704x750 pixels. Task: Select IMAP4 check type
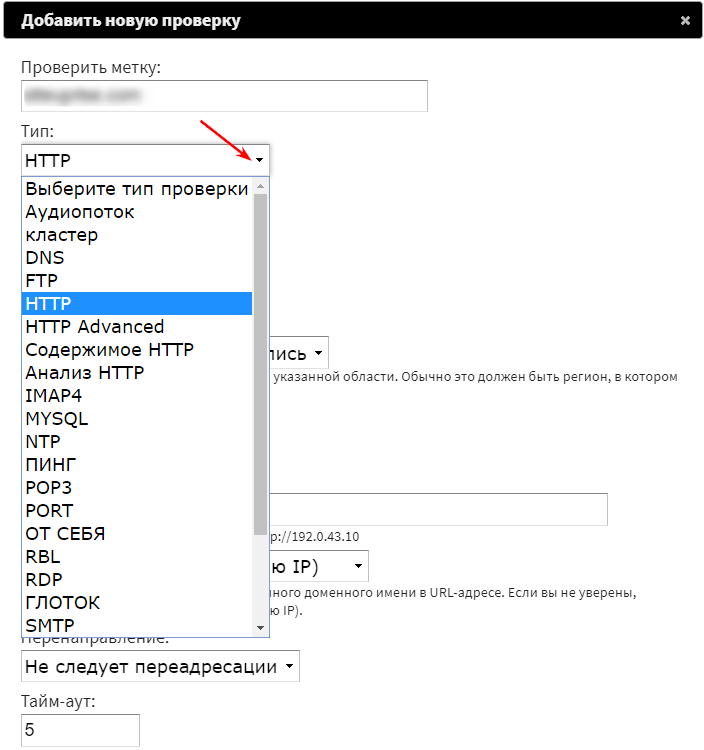(x=137, y=396)
